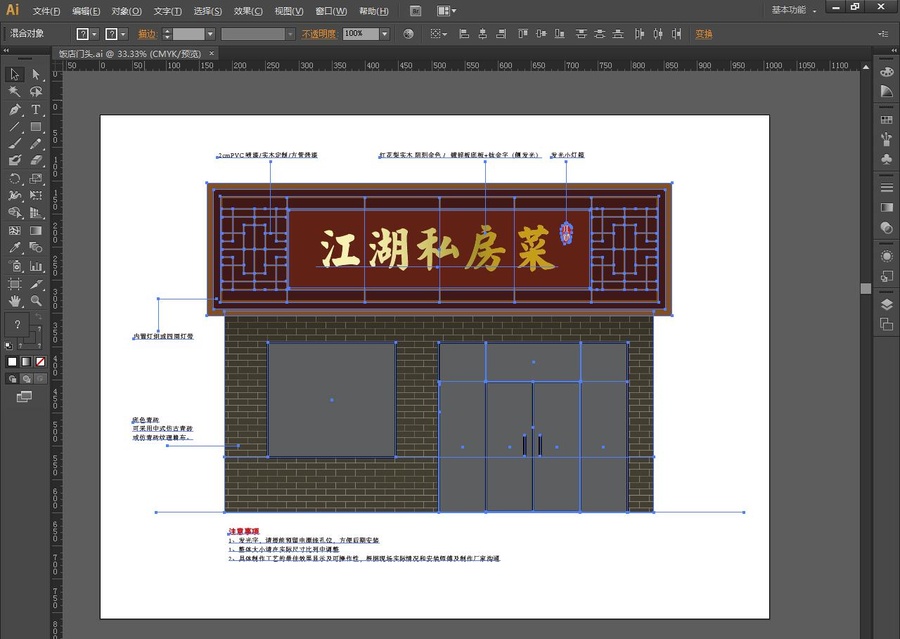Screen dimensions: 900x639
Task: Click vertical align top icon
Action: pos(522,34)
